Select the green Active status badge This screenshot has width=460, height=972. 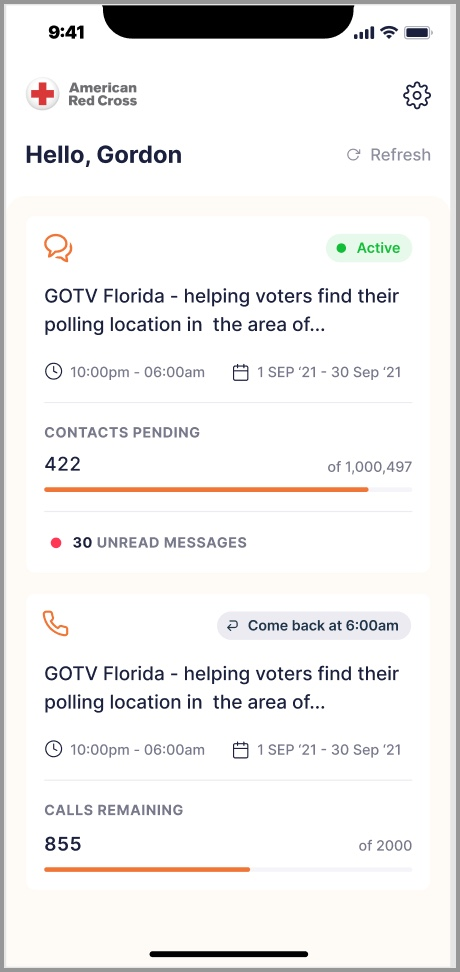pos(369,248)
